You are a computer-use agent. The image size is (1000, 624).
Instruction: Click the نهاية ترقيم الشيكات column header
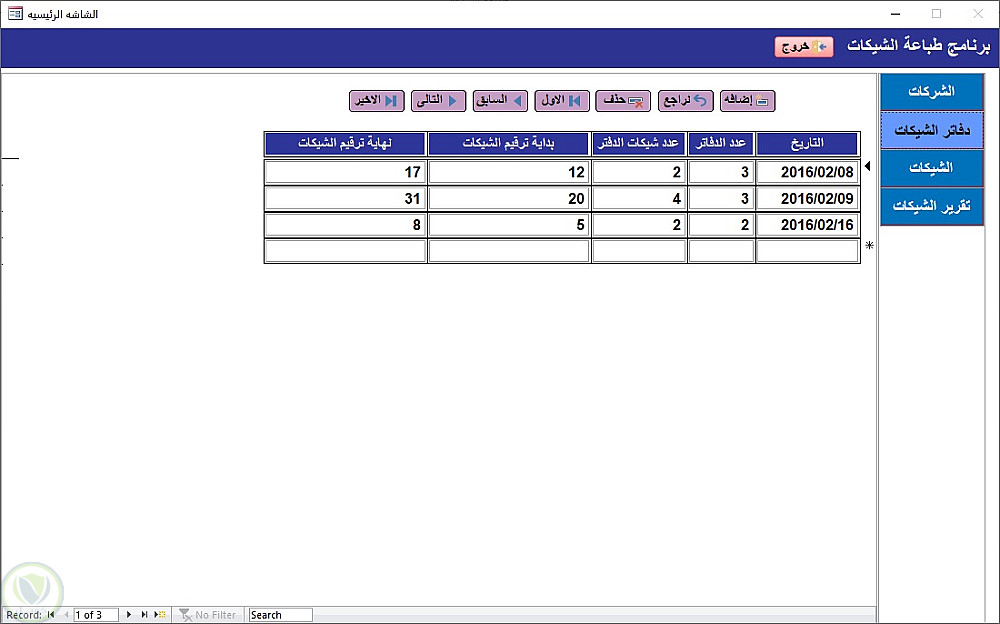coord(345,144)
